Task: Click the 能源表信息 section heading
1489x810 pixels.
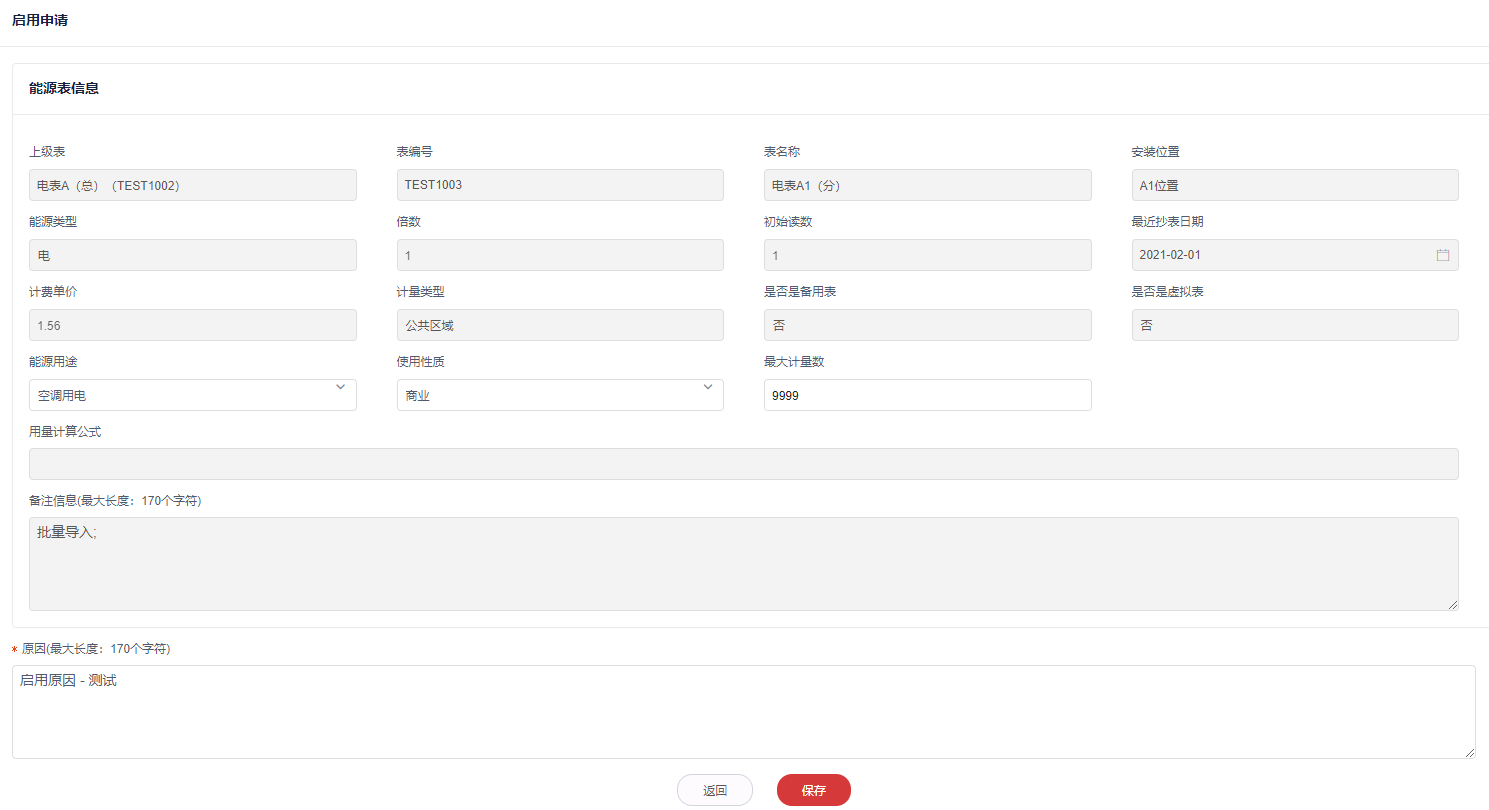Action: tap(64, 88)
